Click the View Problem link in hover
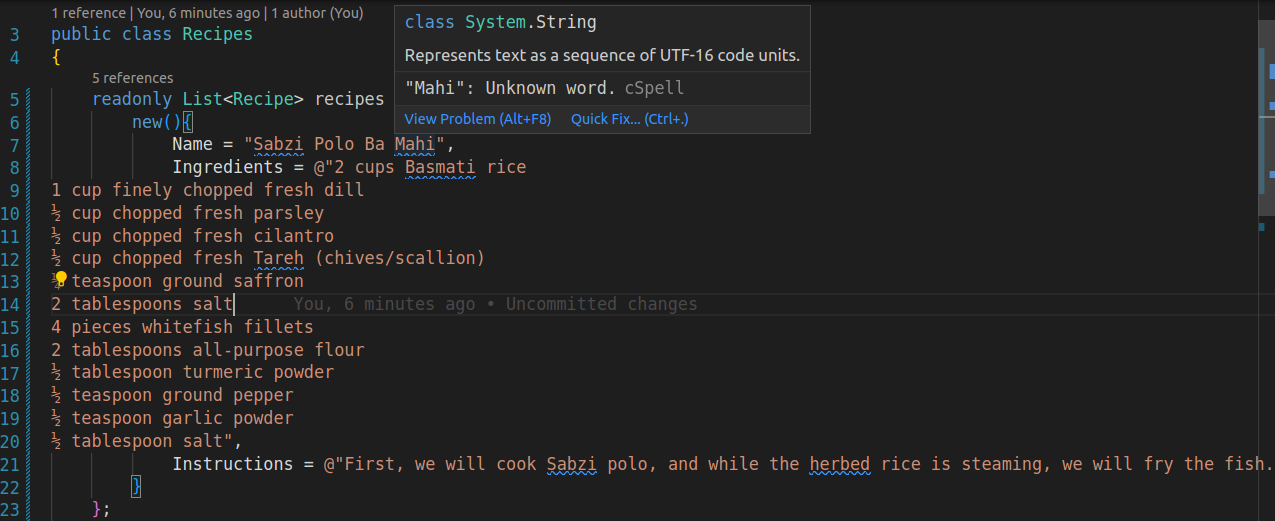This screenshot has width=1275, height=521. pyautogui.click(x=477, y=119)
